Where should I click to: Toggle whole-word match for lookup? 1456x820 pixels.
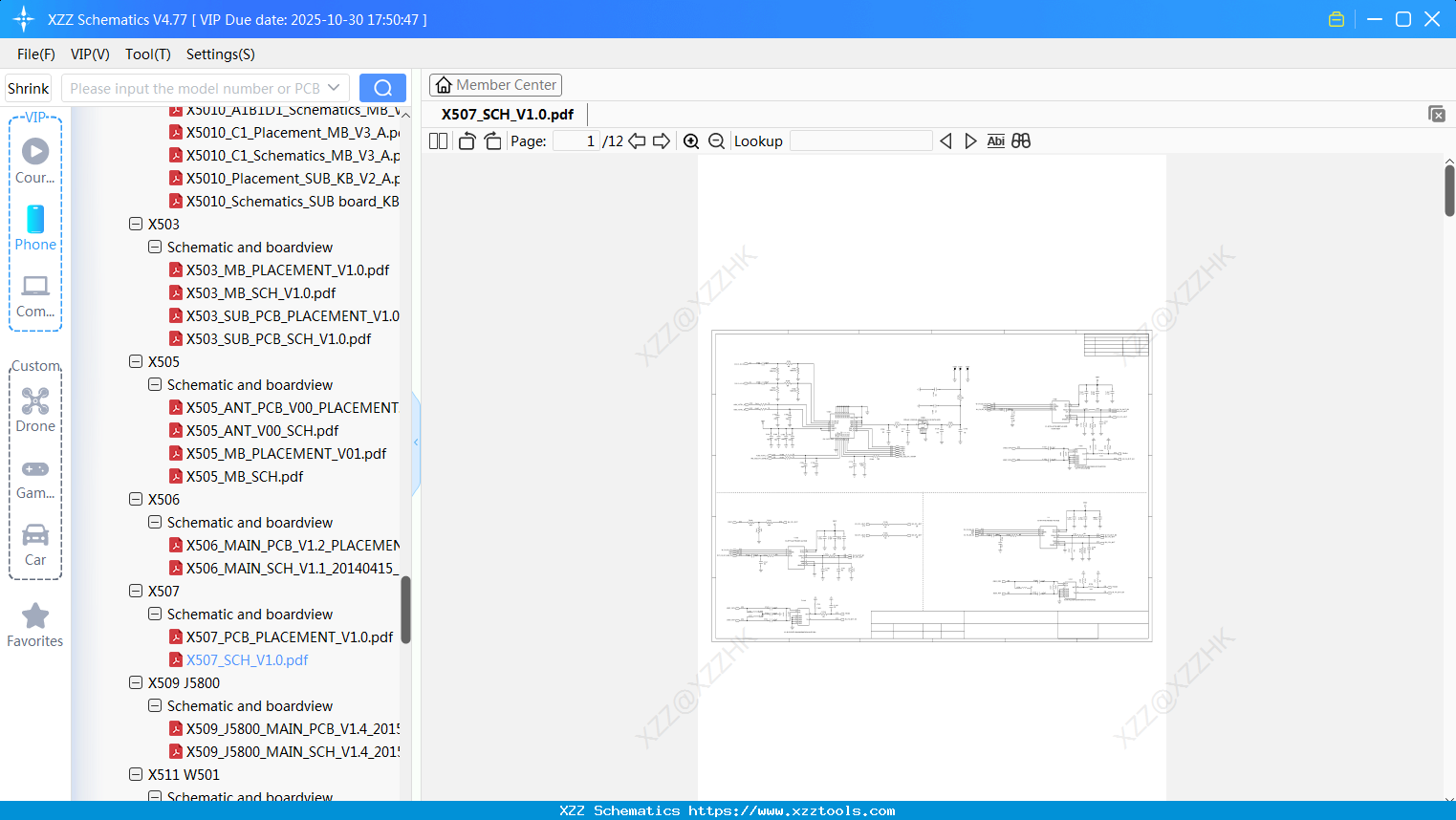tap(1020, 140)
